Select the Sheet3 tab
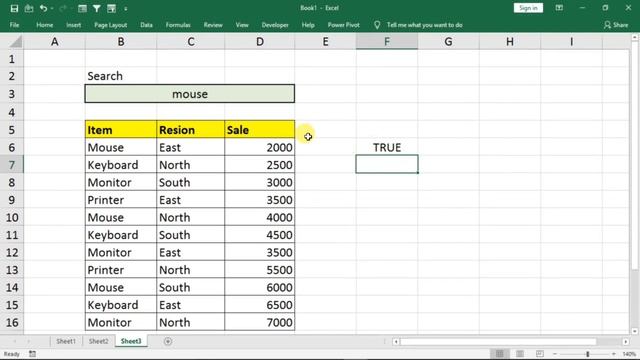This screenshot has width=640, height=360. pyautogui.click(x=131, y=341)
